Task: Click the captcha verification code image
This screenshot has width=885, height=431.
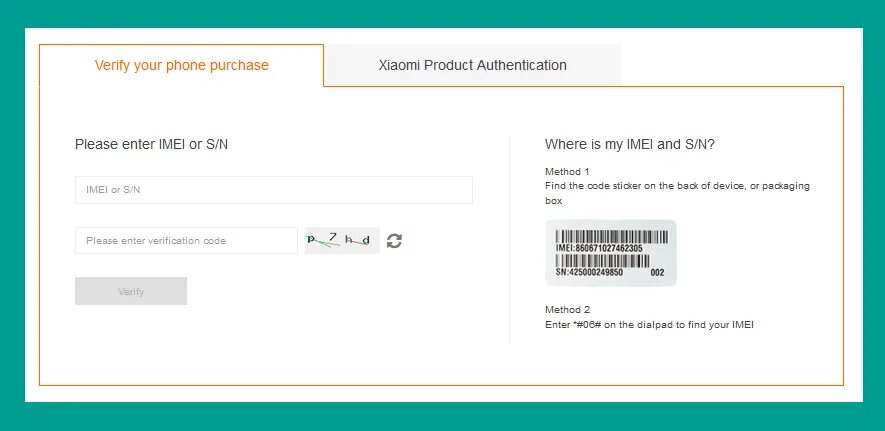Action: pos(342,241)
